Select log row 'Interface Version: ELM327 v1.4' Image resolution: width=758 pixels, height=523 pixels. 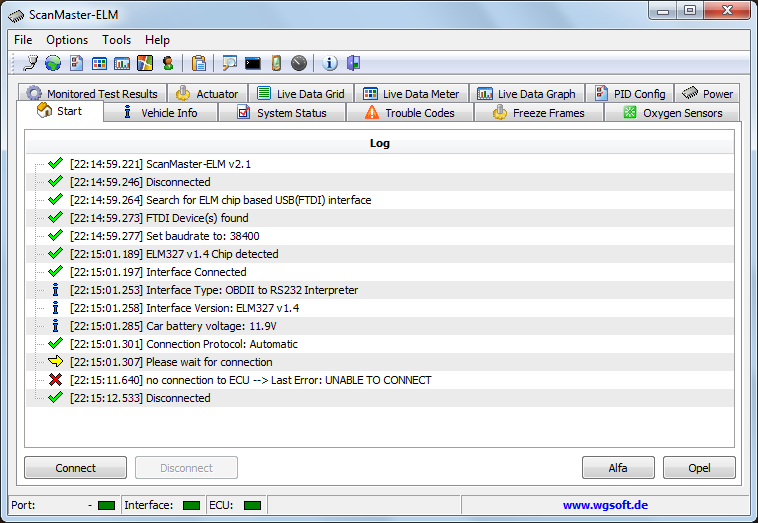click(x=379, y=308)
